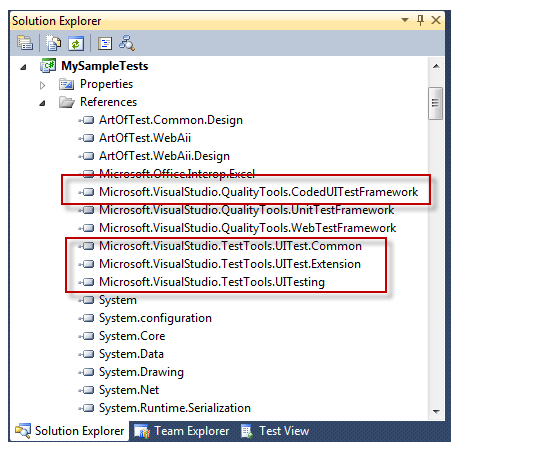
Task: Click the System.Data reference icon
Action: [x=86, y=354]
